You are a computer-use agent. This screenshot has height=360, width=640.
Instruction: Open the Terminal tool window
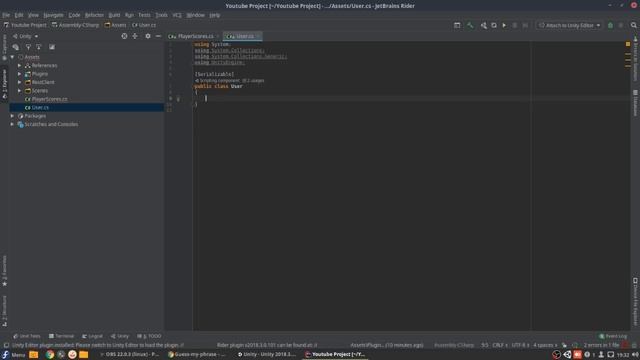[62, 336]
